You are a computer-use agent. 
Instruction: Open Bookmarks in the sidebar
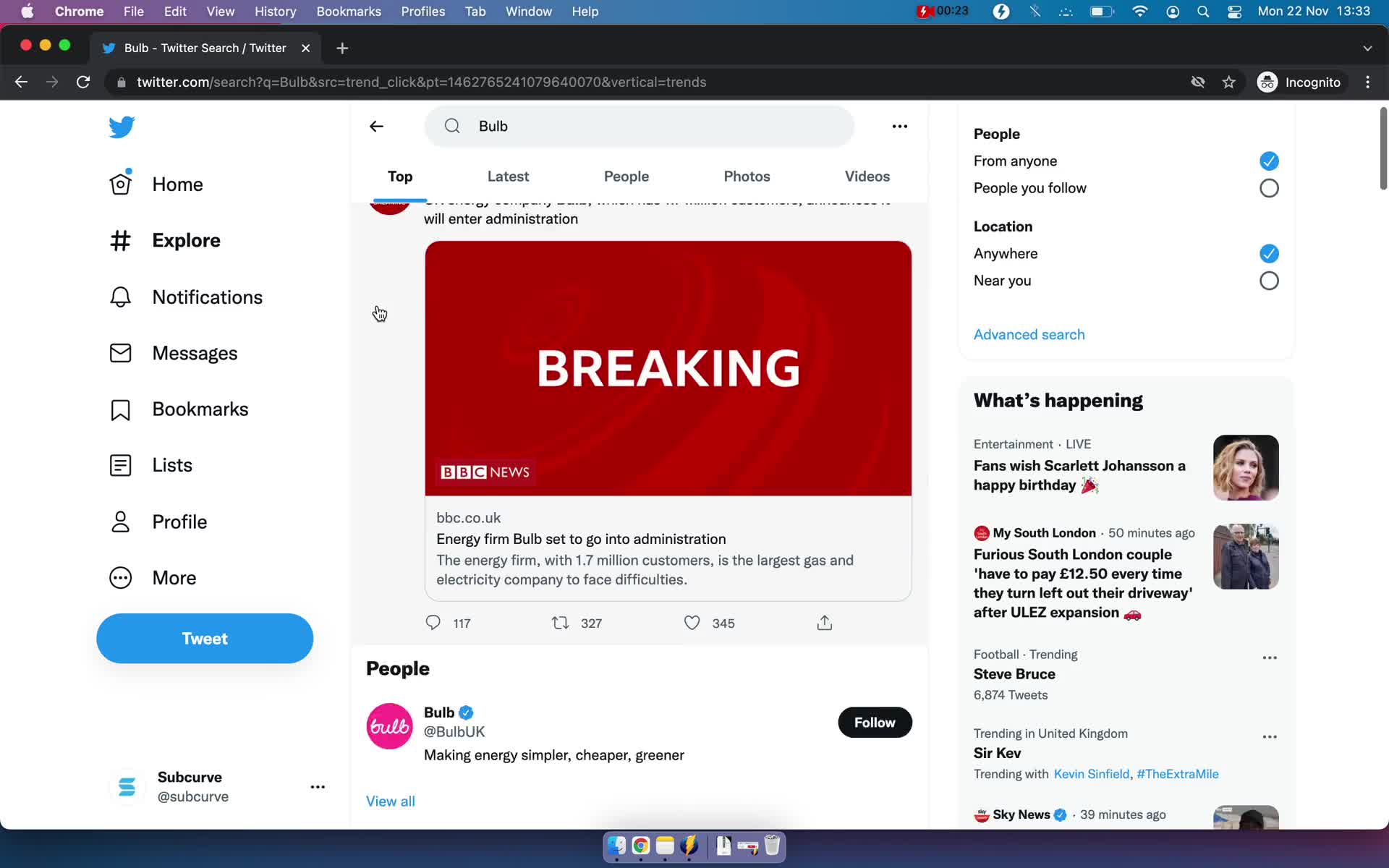[179, 409]
